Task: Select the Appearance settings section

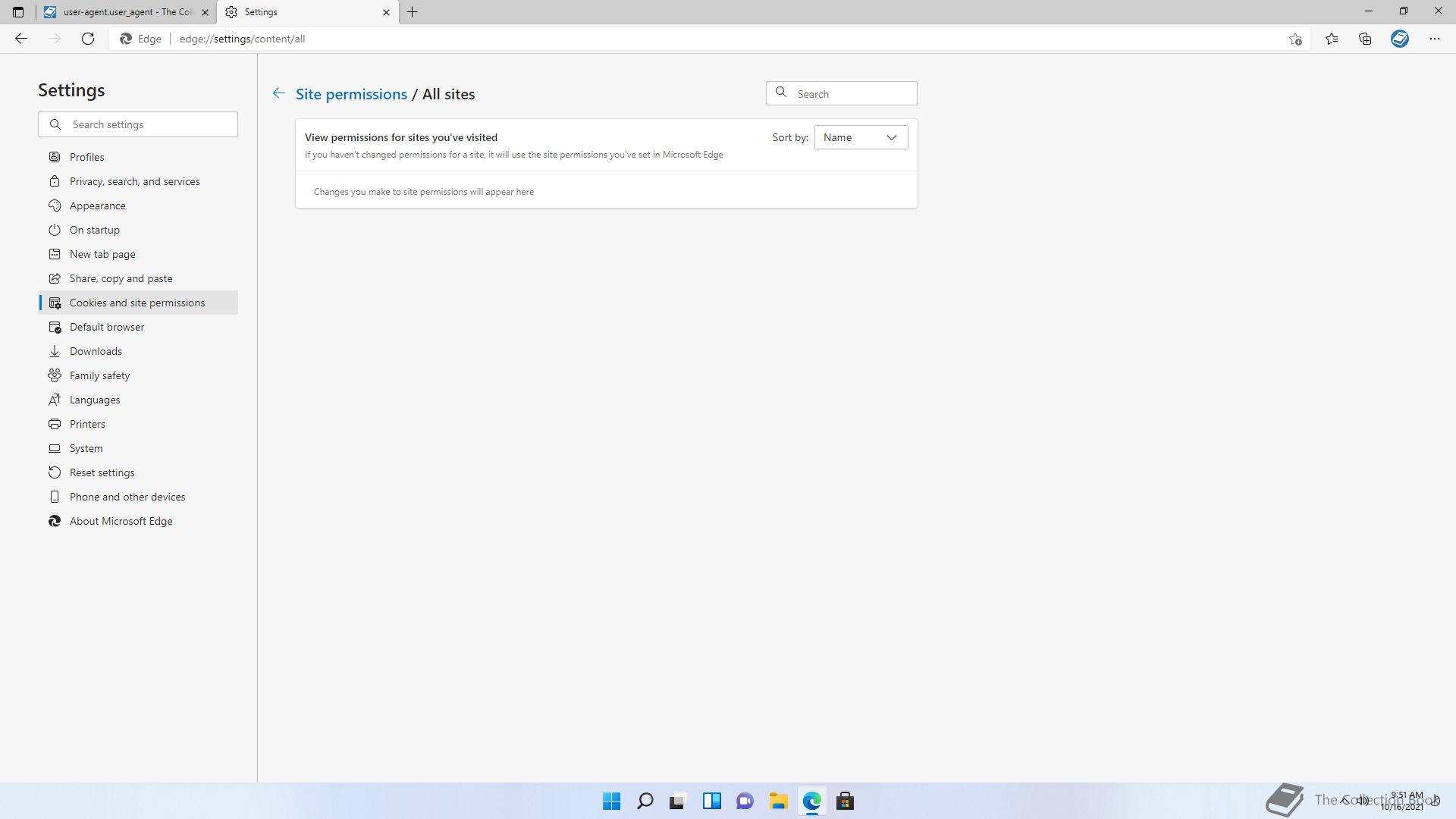Action: (x=97, y=206)
